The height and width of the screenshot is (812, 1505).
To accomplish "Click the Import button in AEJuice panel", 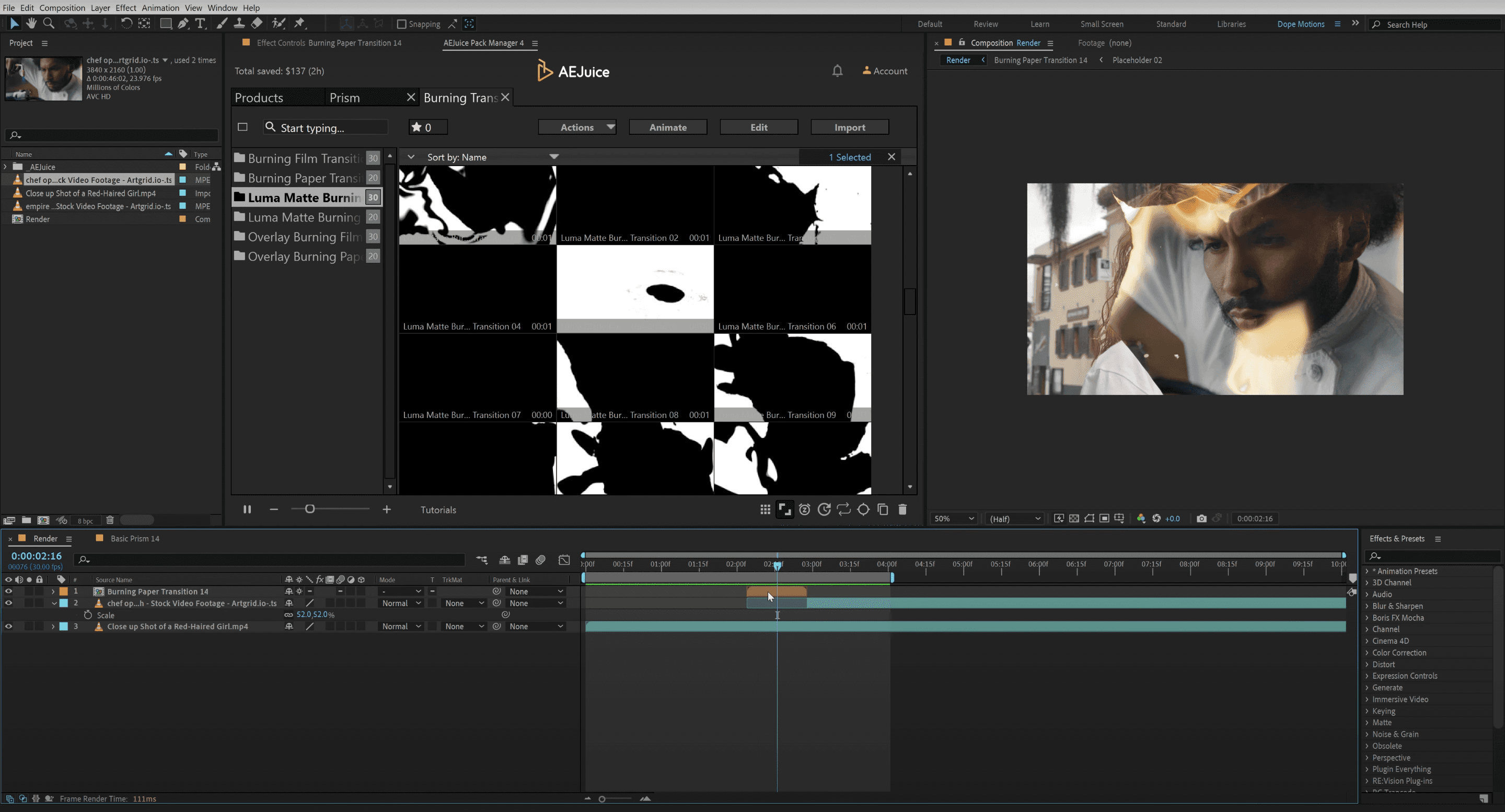I will pos(849,127).
